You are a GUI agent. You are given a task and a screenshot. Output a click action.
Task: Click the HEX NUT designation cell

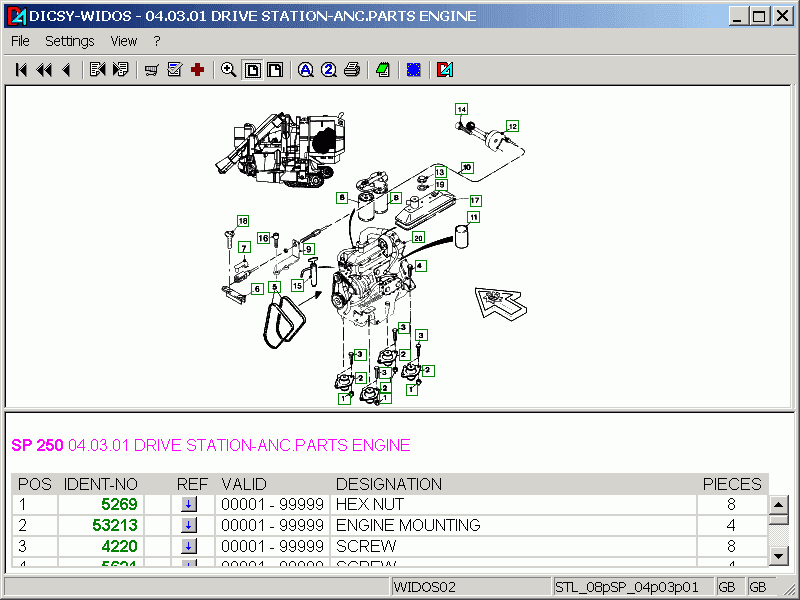pos(513,505)
